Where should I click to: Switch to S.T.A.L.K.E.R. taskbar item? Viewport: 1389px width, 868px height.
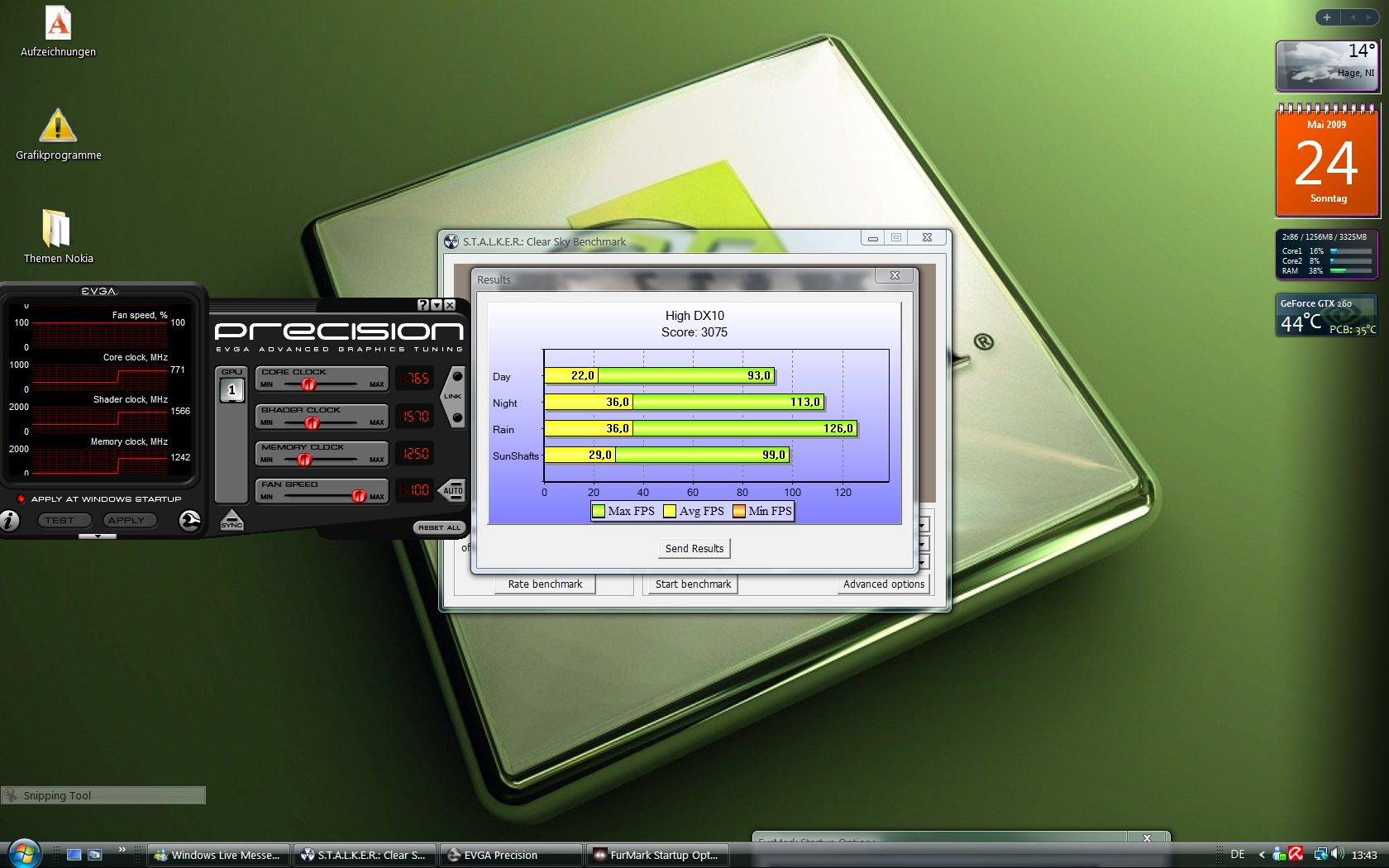coord(365,855)
